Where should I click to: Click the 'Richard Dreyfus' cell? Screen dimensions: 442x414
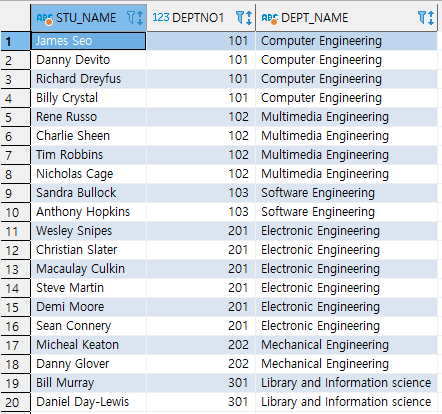point(88,79)
